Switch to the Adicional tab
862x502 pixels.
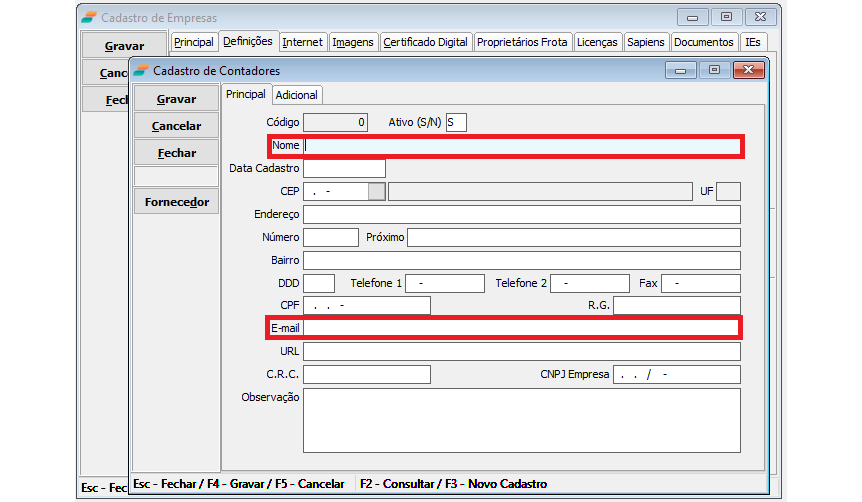tap(297, 95)
